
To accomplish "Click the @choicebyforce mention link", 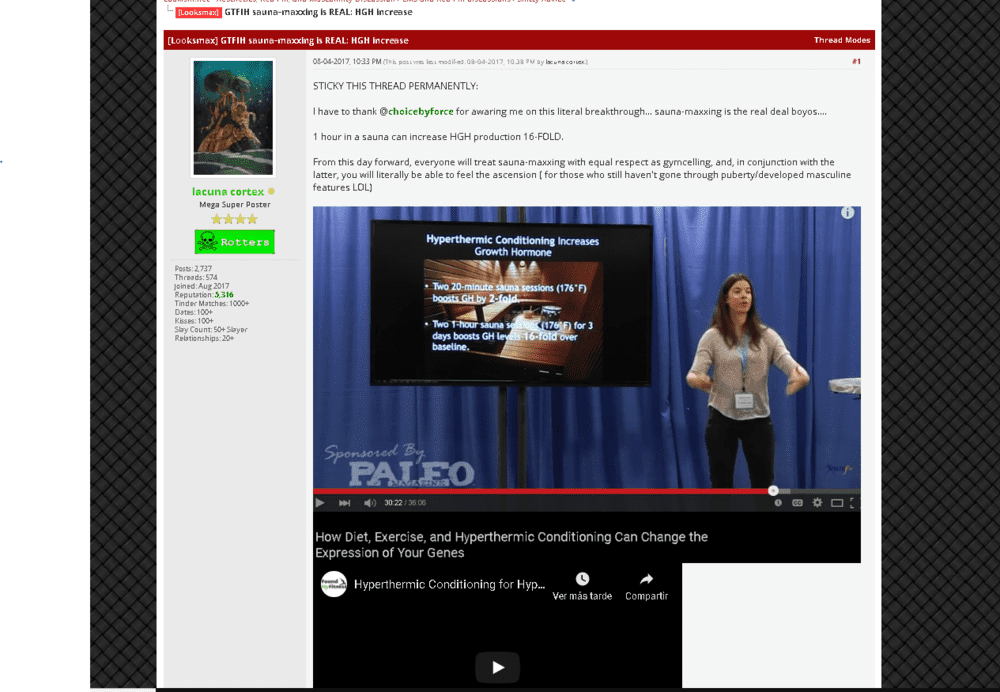I will 416,111.
